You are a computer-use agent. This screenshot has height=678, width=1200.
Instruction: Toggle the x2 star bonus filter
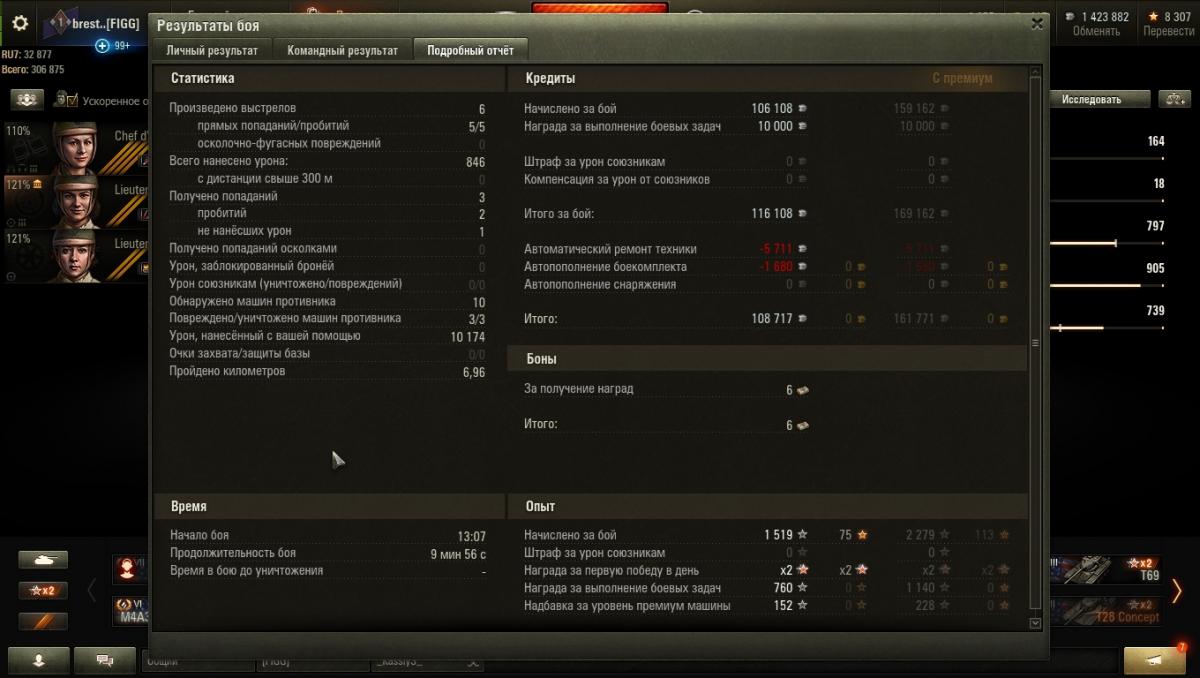pyautogui.click(x=43, y=590)
